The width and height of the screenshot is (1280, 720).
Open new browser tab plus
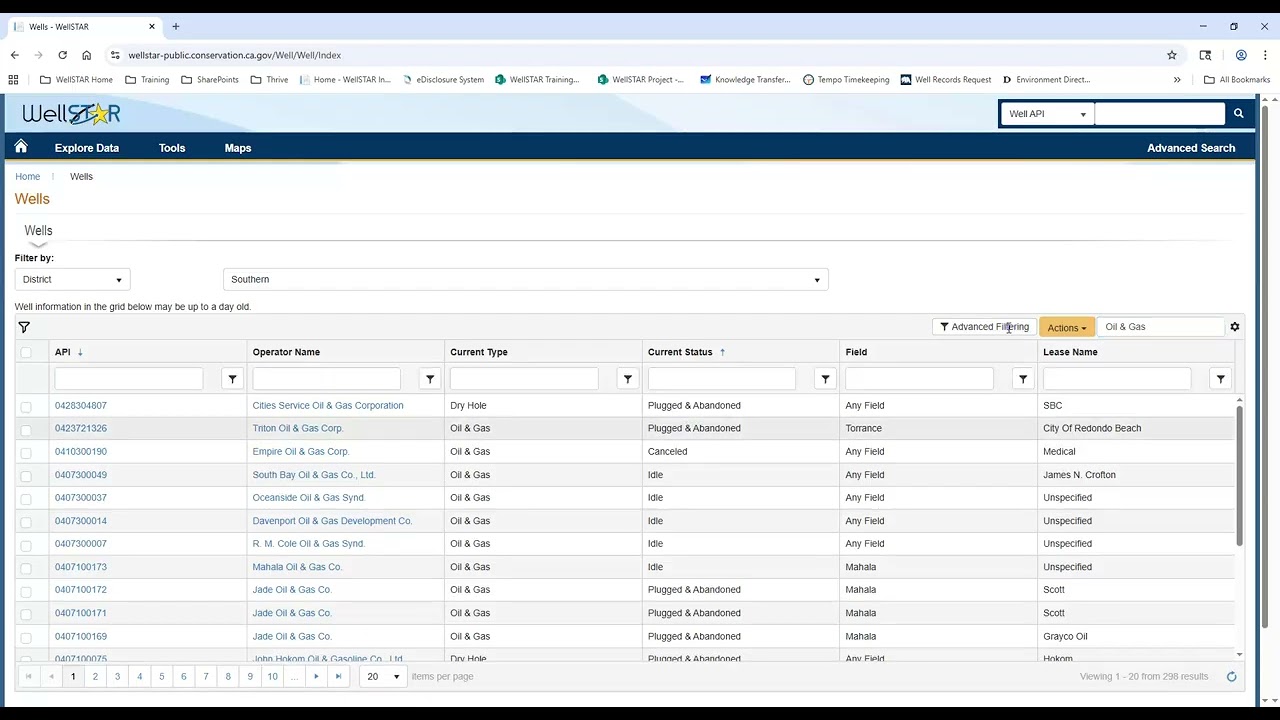click(175, 27)
